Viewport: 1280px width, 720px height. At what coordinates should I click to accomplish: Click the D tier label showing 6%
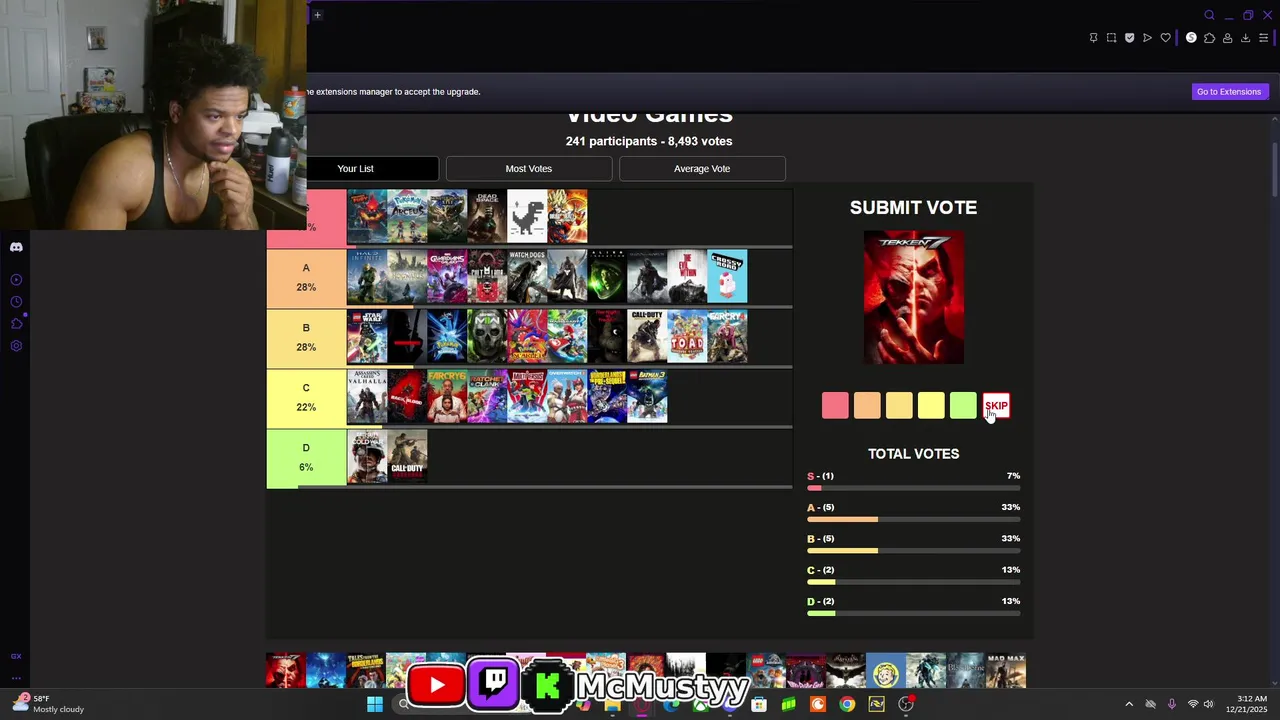point(306,457)
